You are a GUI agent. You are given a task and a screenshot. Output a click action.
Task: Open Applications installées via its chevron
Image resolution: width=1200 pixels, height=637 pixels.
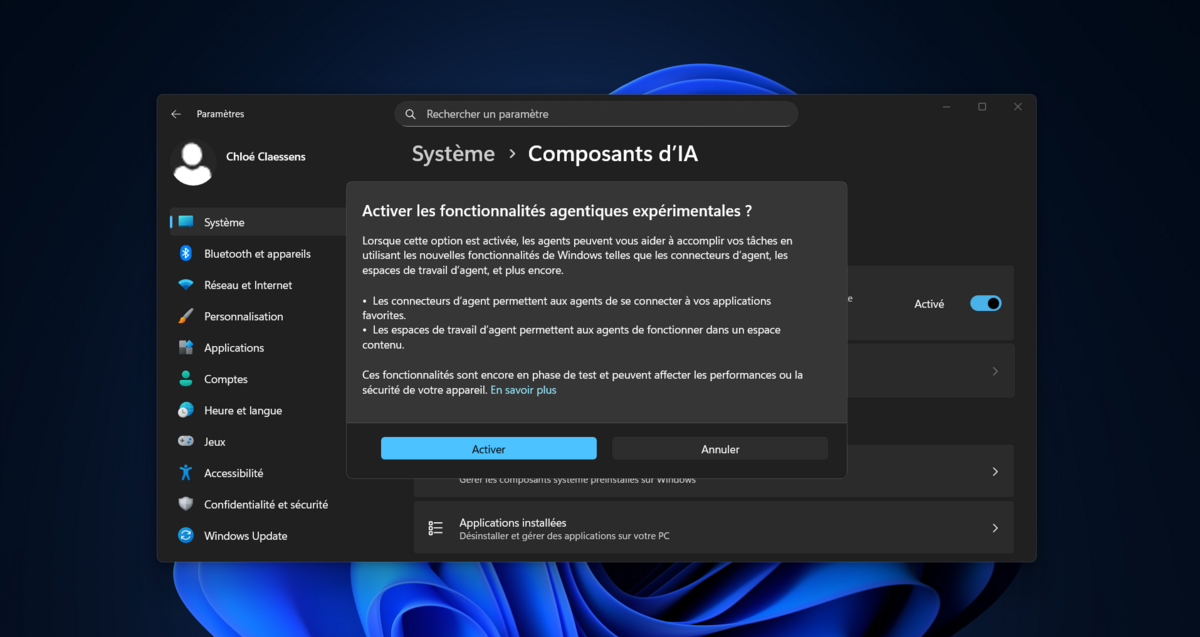[994, 527]
